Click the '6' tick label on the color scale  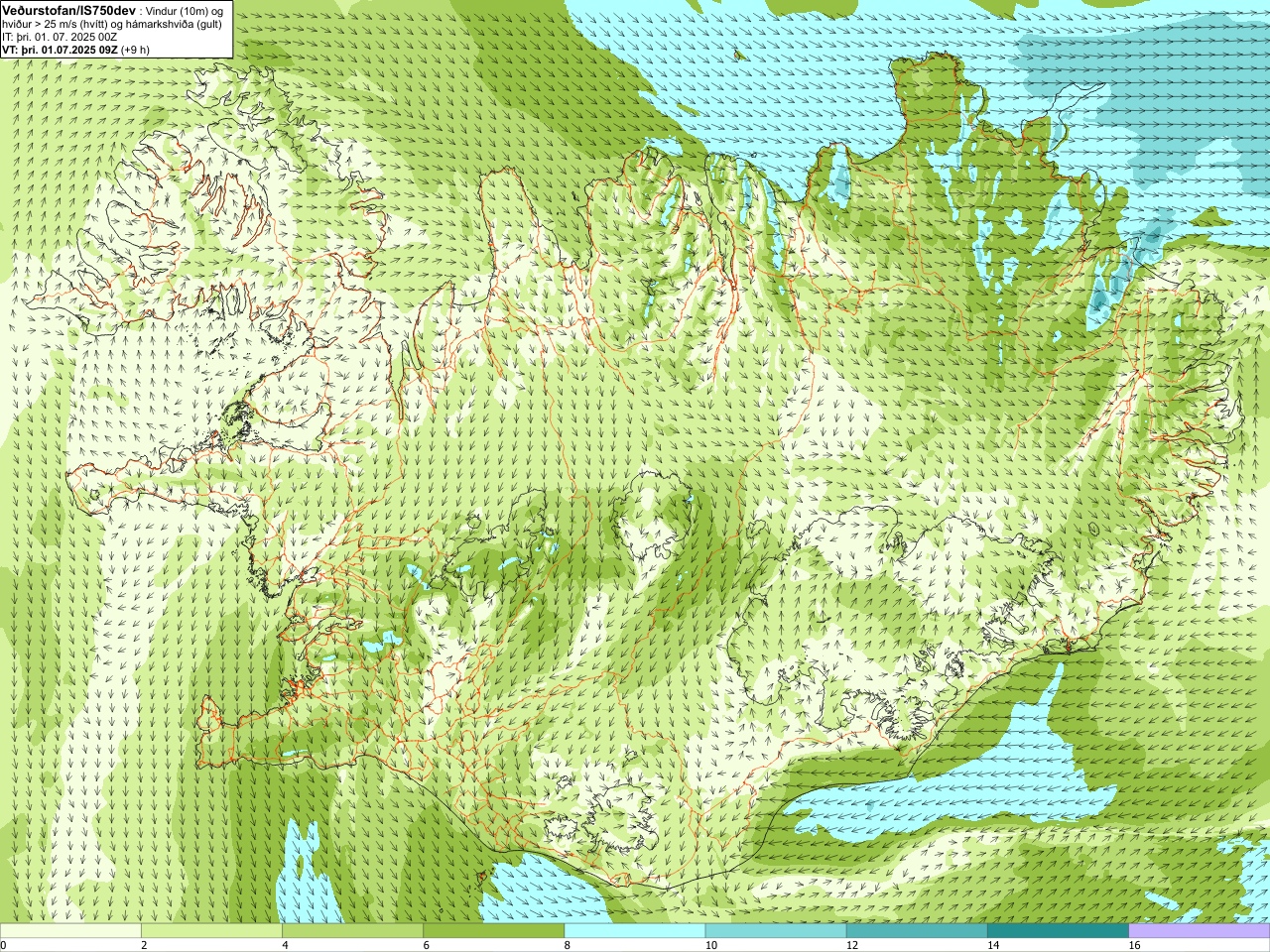click(426, 945)
